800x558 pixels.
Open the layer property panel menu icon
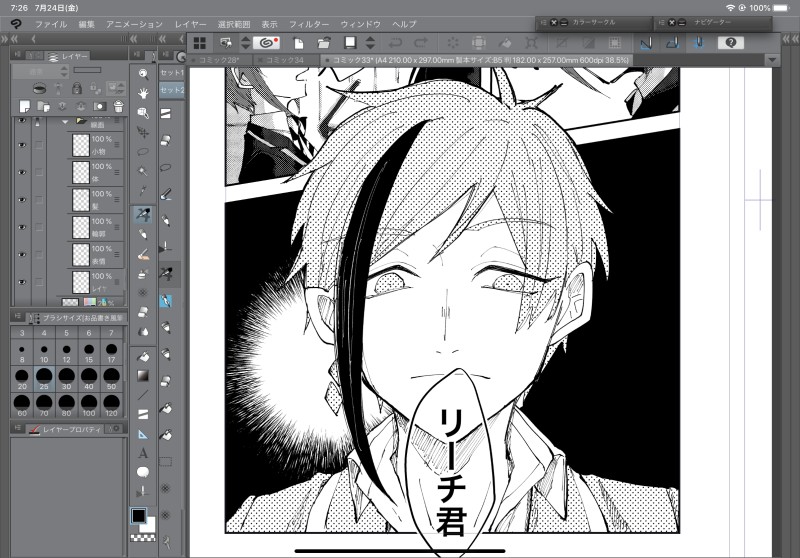point(17,428)
